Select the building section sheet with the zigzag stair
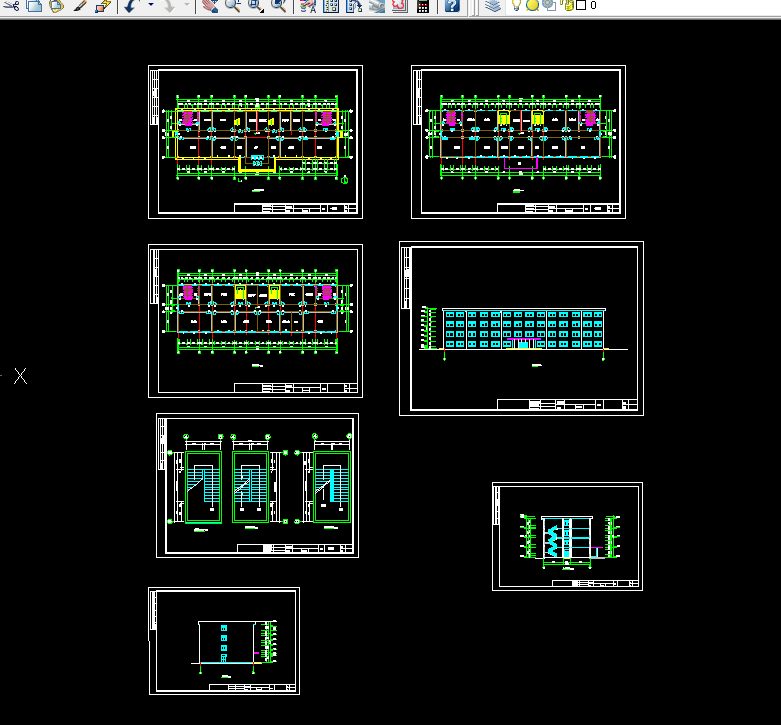Image resolution: width=781 pixels, height=725 pixels. click(x=567, y=537)
